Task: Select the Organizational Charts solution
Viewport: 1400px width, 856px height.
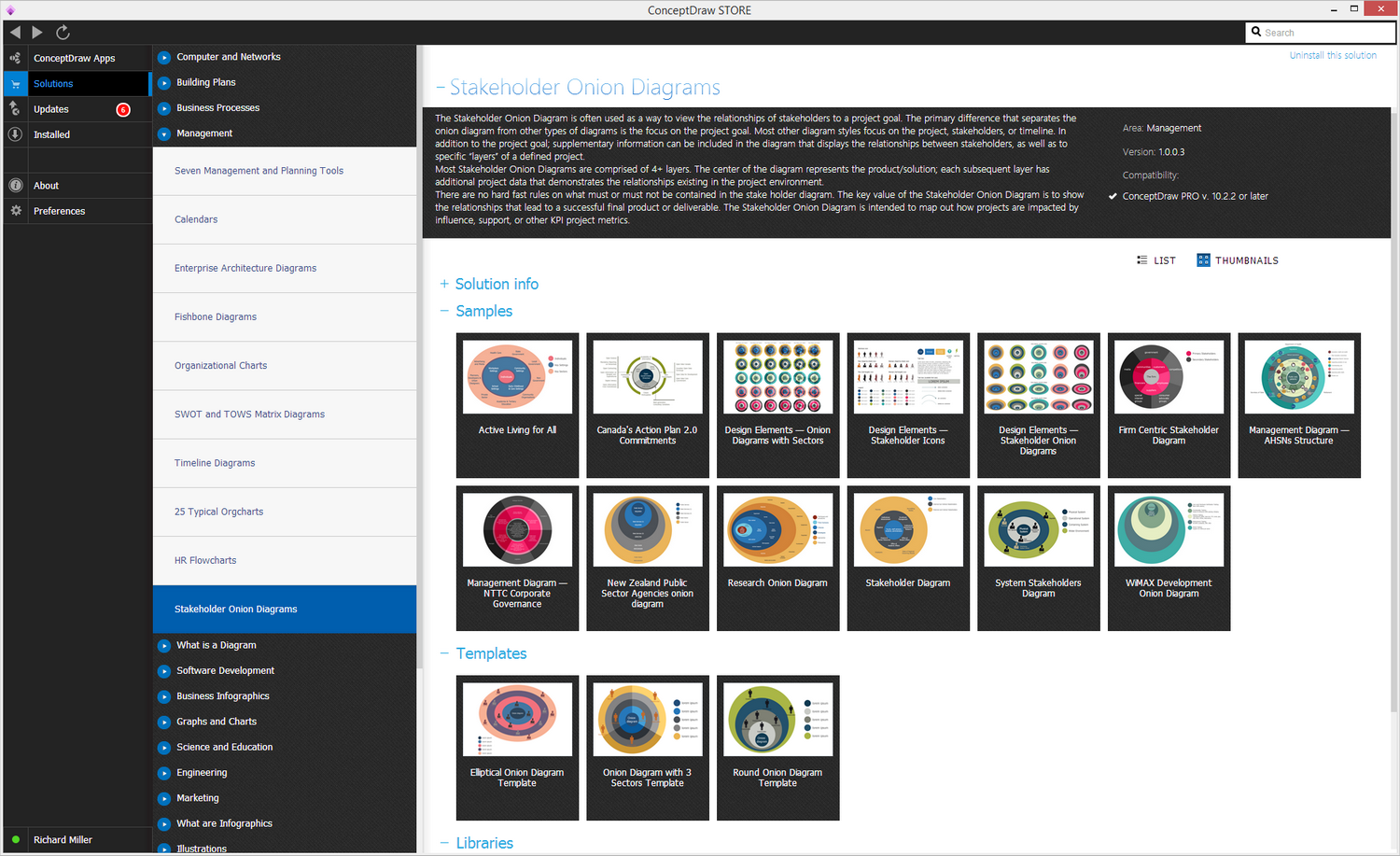Action: point(285,365)
